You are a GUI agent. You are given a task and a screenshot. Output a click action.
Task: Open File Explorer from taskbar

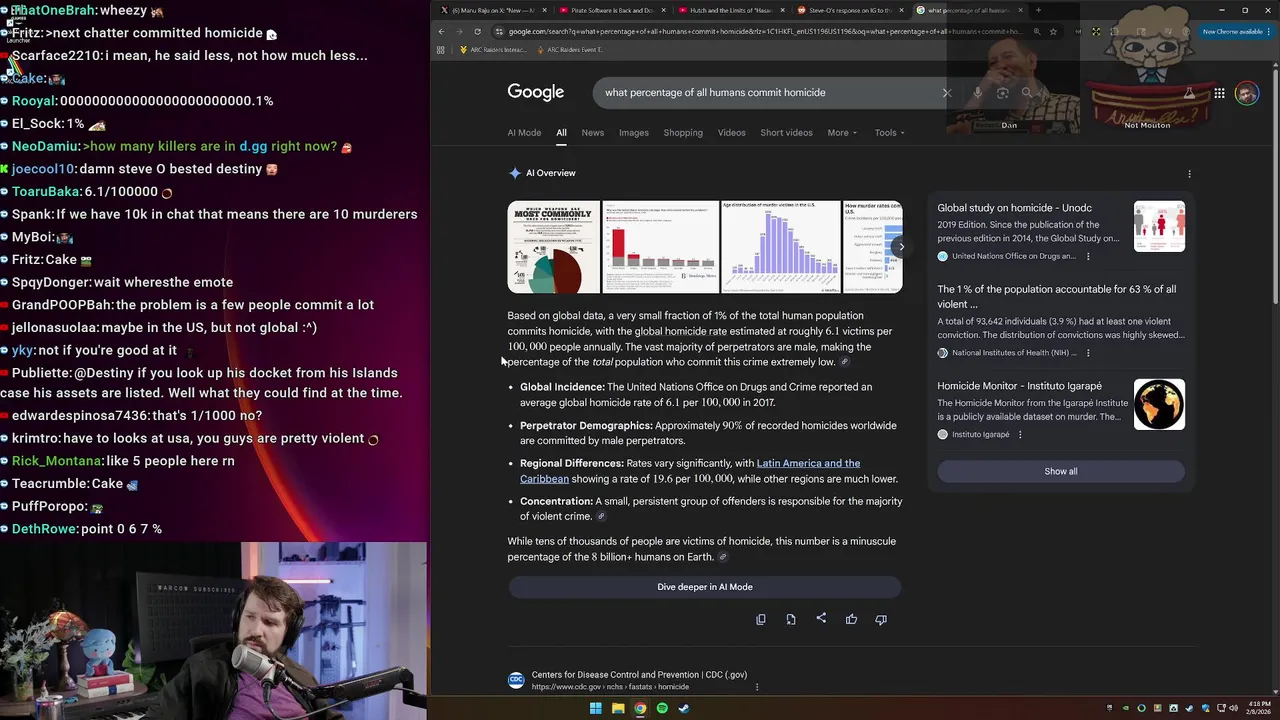tap(618, 709)
